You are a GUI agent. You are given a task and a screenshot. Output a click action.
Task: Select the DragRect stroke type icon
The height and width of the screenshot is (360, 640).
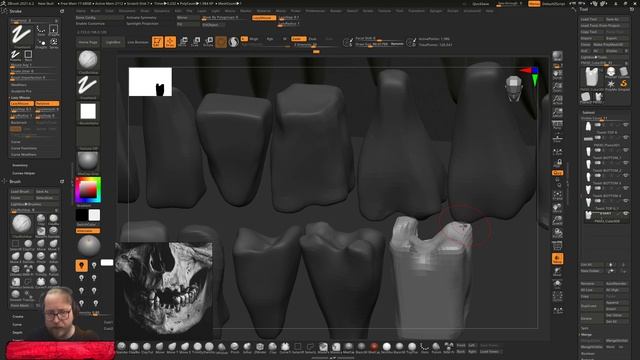(53, 29)
